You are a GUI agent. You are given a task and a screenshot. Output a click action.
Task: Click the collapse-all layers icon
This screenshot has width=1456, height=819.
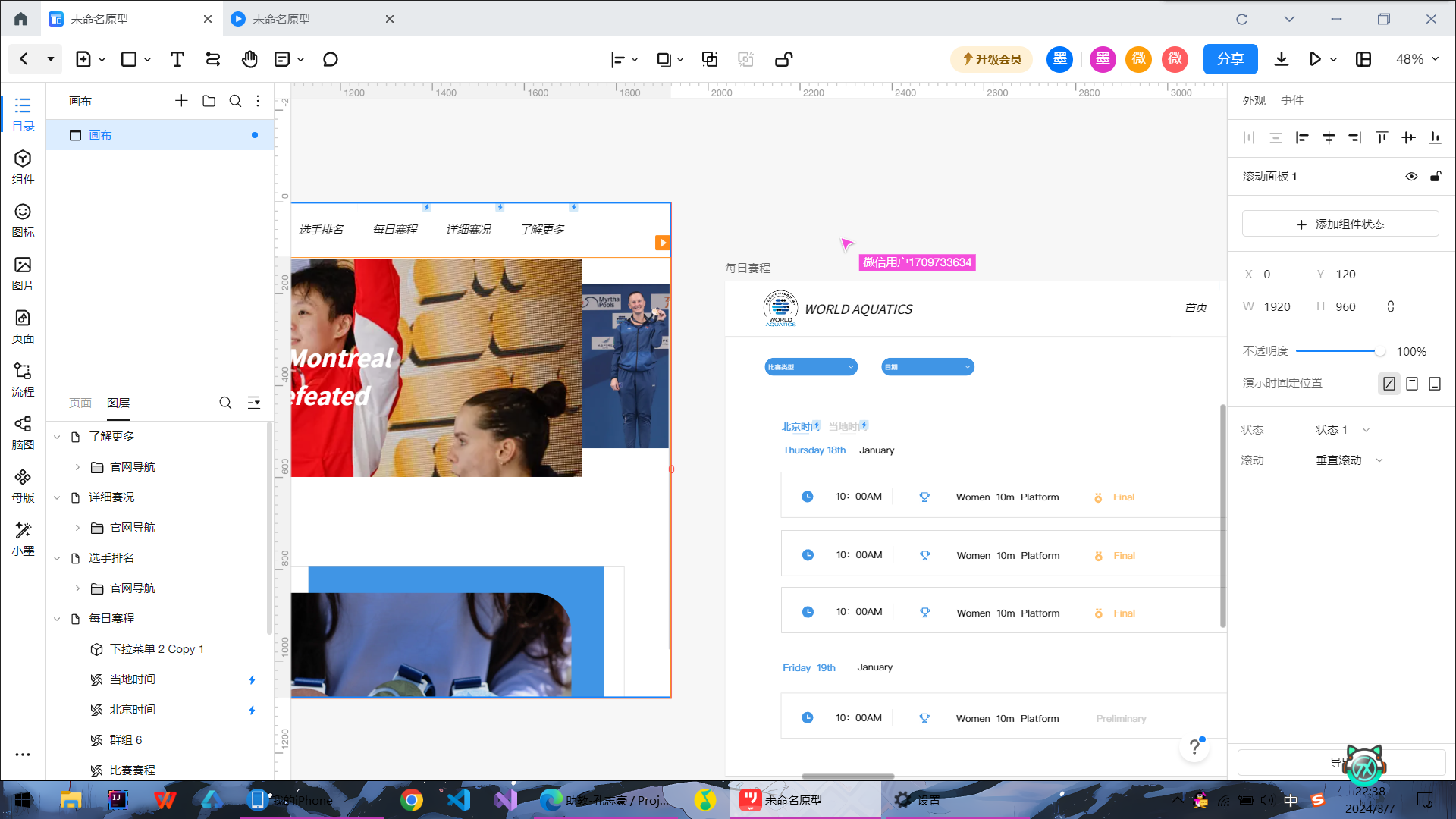(x=254, y=403)
